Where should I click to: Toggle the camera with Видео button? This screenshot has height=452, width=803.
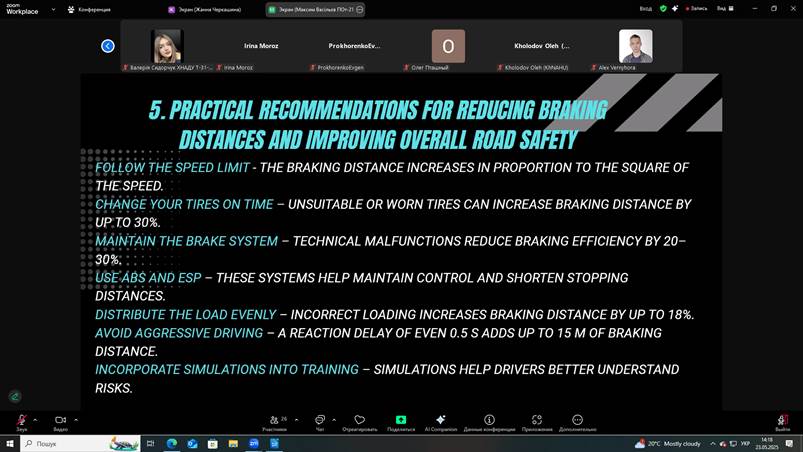tap(60, 421)
